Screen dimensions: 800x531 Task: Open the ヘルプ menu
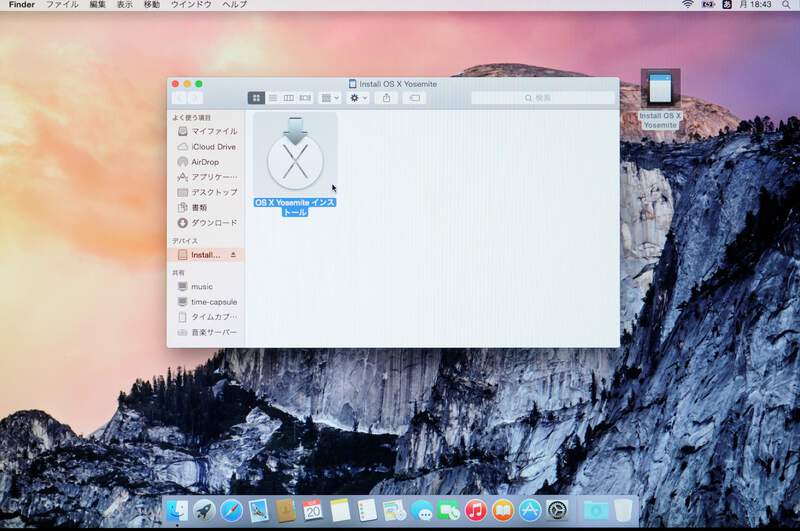tap(235, 5)
